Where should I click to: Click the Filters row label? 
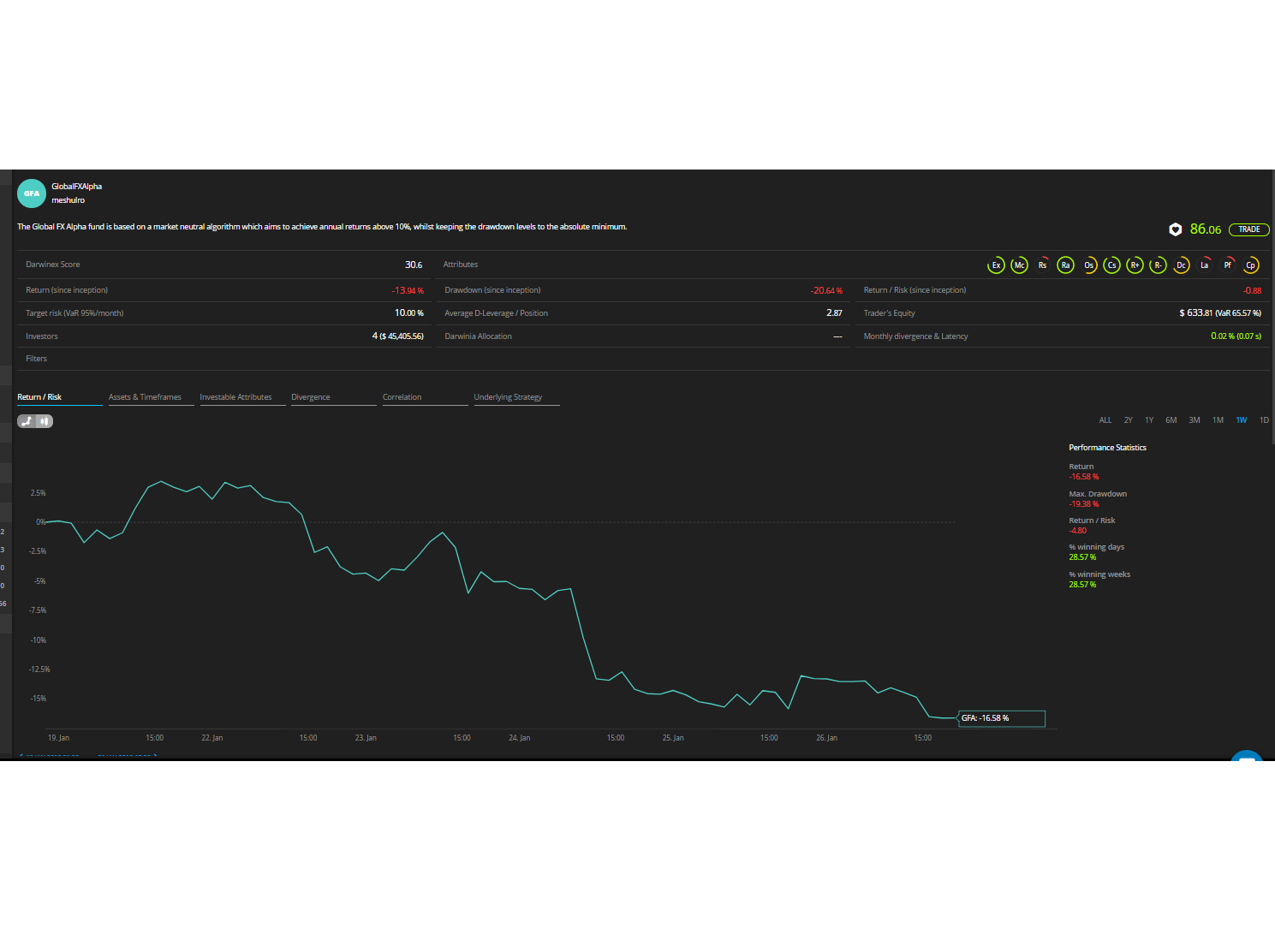click(36, 359)
